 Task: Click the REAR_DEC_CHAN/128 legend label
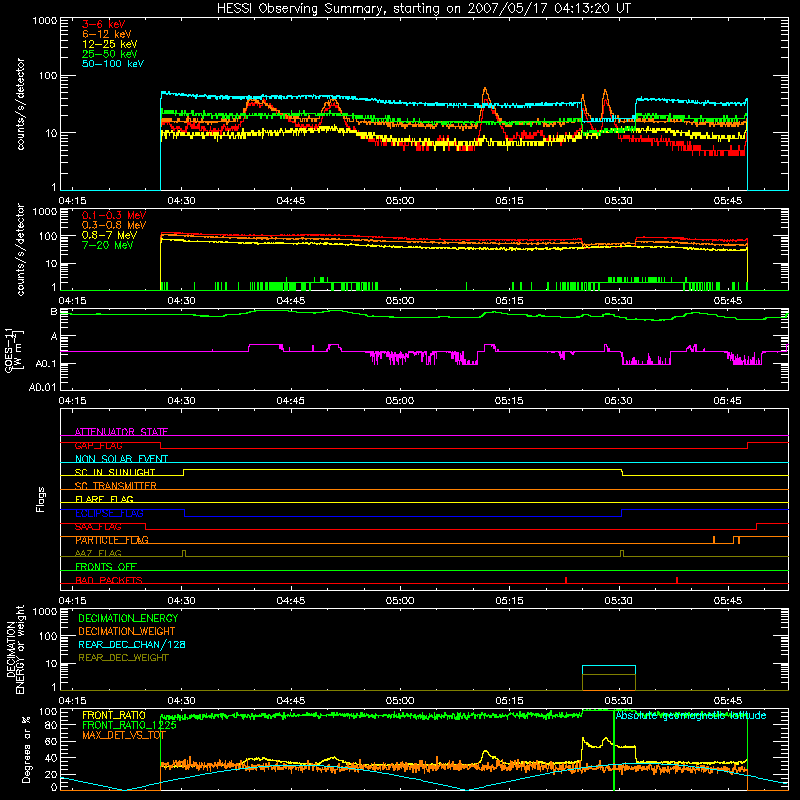[132, 644]
